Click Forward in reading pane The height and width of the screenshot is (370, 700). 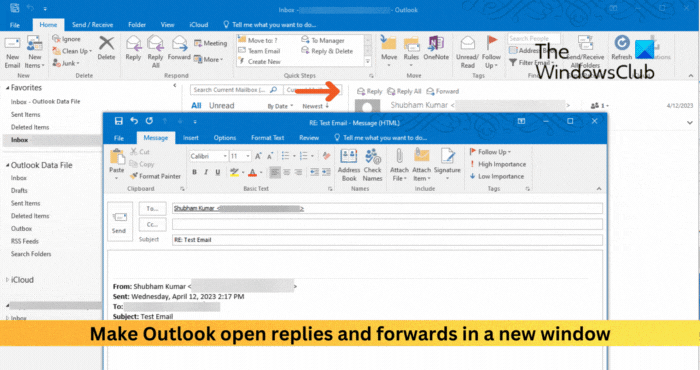coord(442,91)
